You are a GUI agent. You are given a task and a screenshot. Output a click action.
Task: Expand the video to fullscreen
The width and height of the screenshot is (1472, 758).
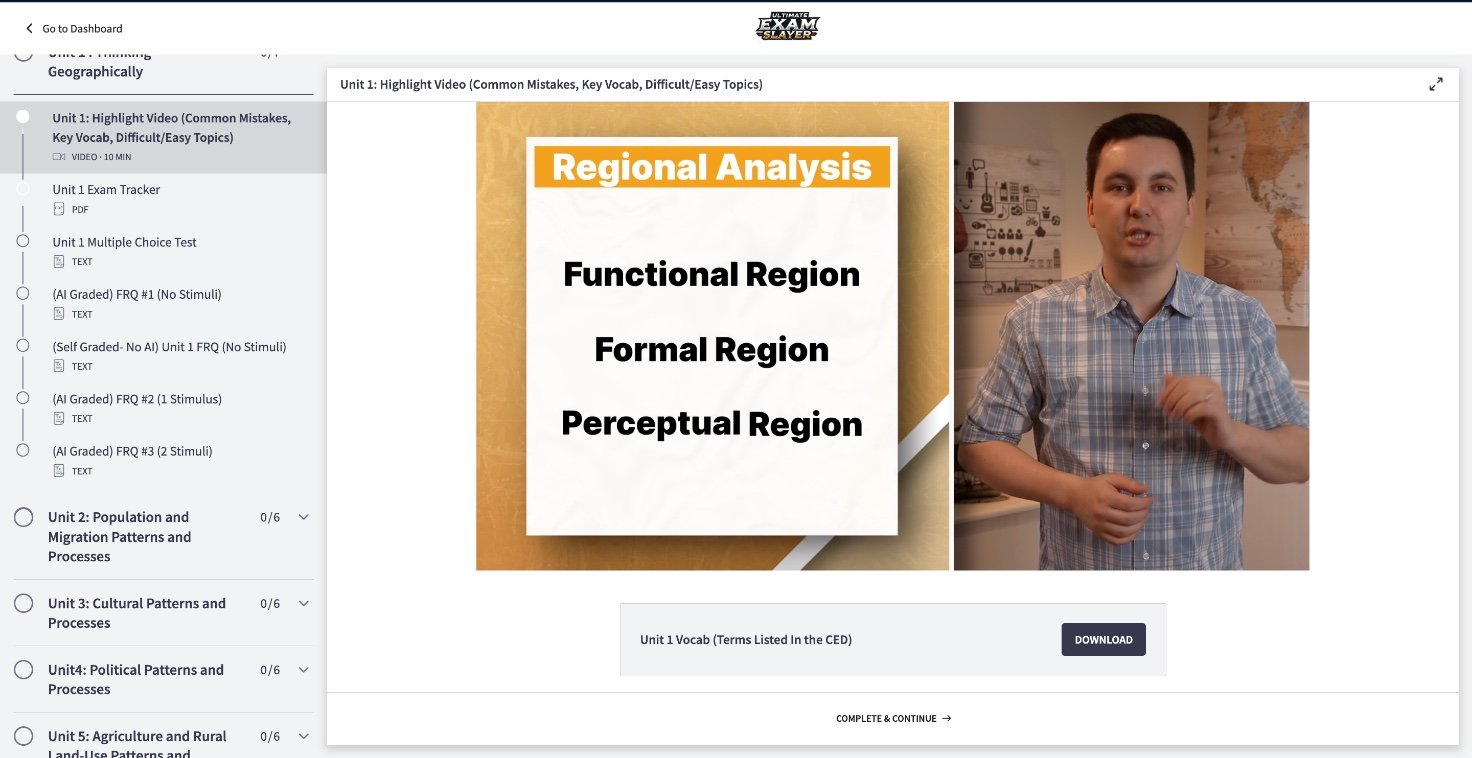click(1436, 84)
